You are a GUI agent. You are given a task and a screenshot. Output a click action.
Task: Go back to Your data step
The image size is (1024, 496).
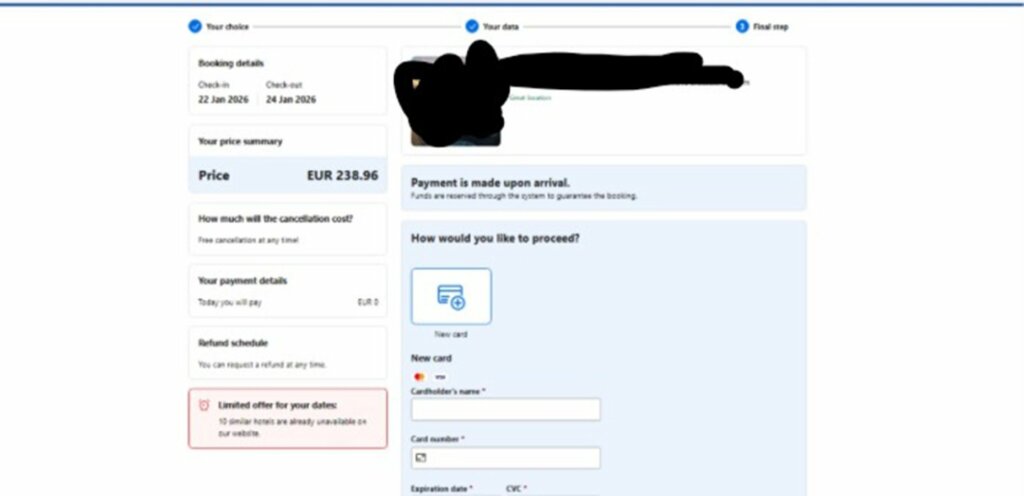[501, 27]
